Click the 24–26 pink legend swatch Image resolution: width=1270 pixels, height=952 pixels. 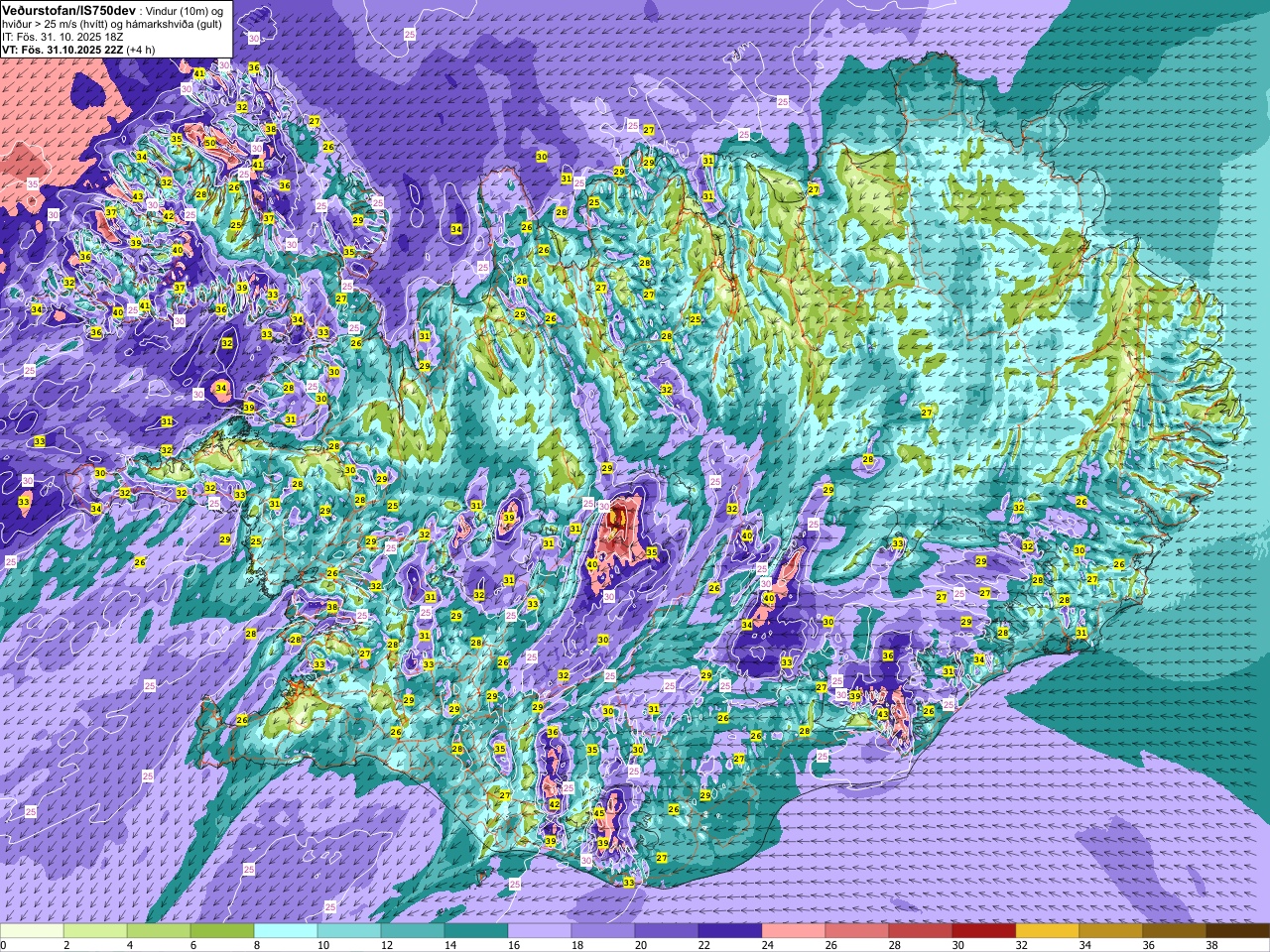794,931
